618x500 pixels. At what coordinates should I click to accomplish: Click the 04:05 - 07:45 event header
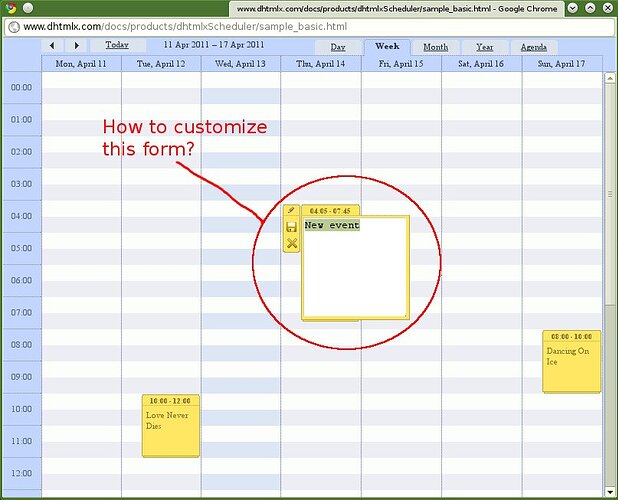click(x=330, y=211)
